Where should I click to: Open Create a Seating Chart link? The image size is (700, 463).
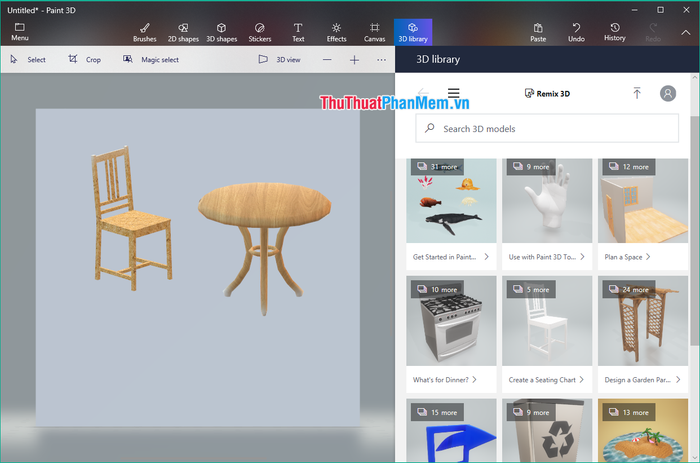[546, 380]
